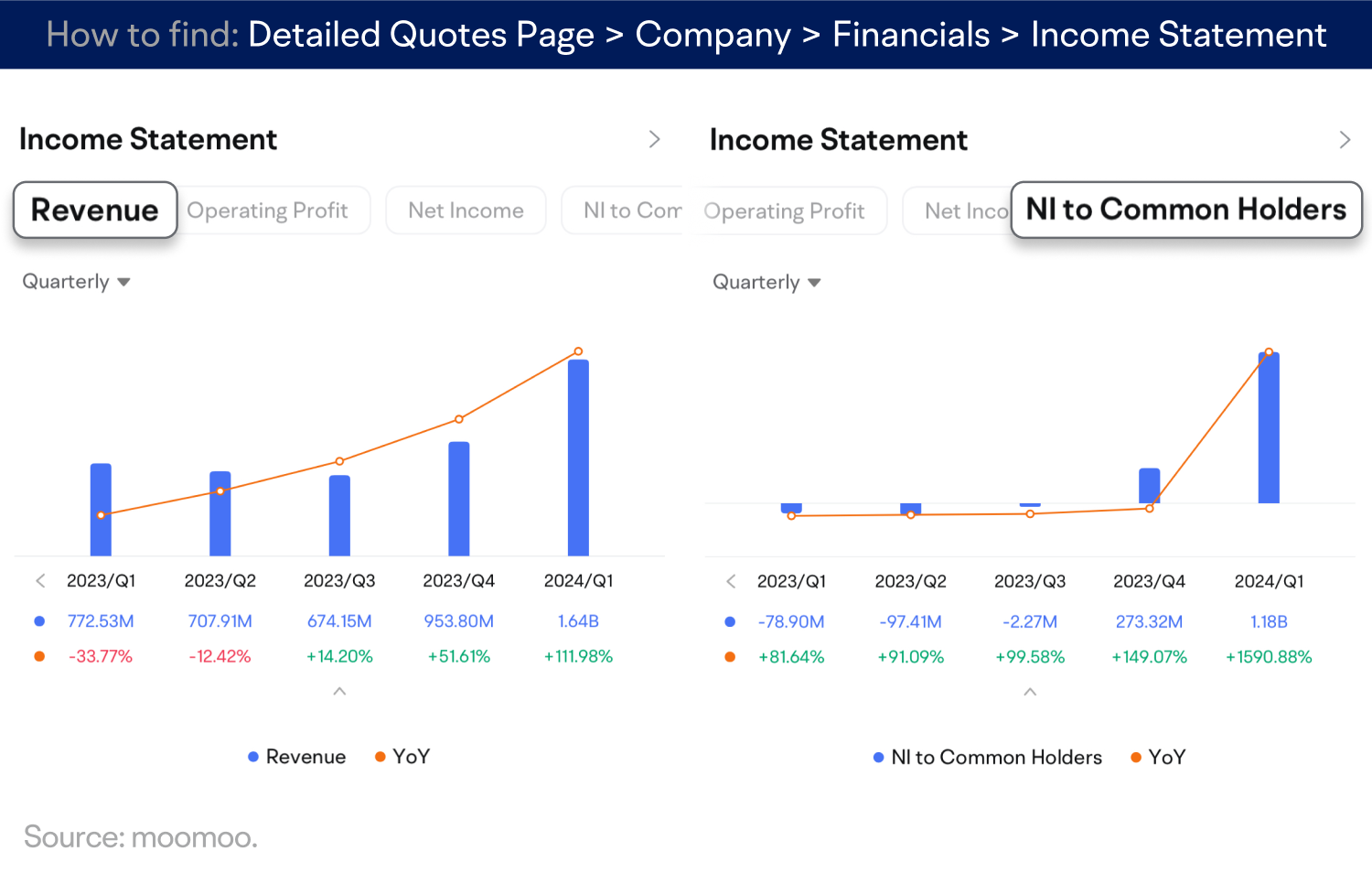Go to earlier quarters in NI chart
Image resolution: width=1372 pixels, height=873 pixels.
coord(731,581)
